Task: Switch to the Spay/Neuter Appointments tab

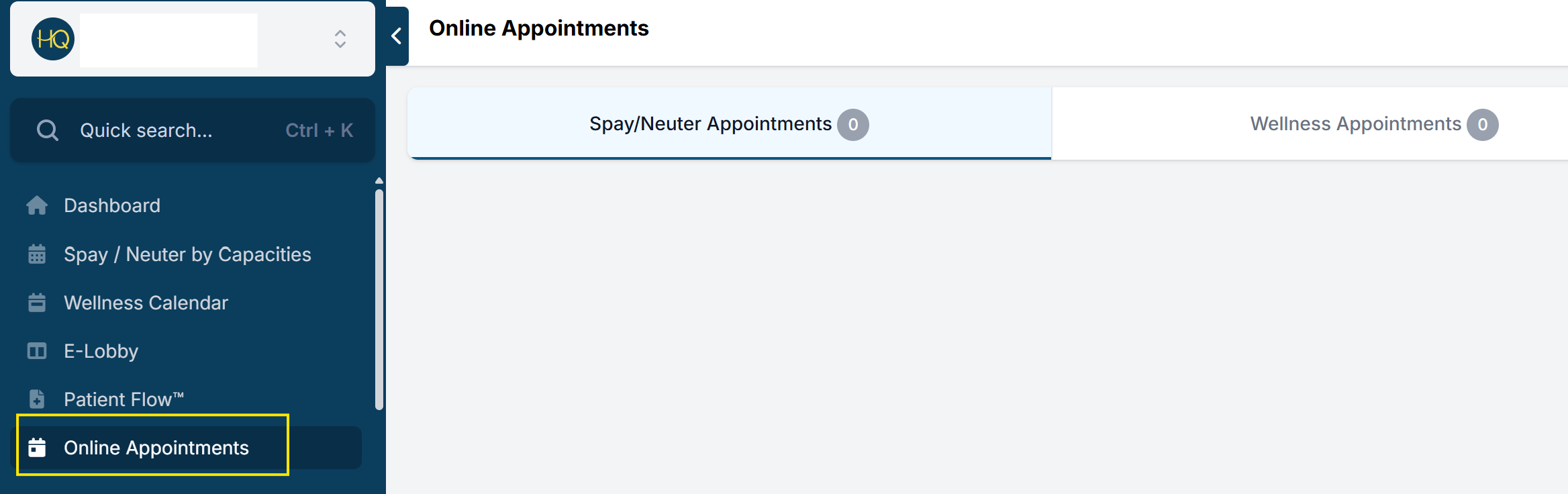Action: point(710,124)
